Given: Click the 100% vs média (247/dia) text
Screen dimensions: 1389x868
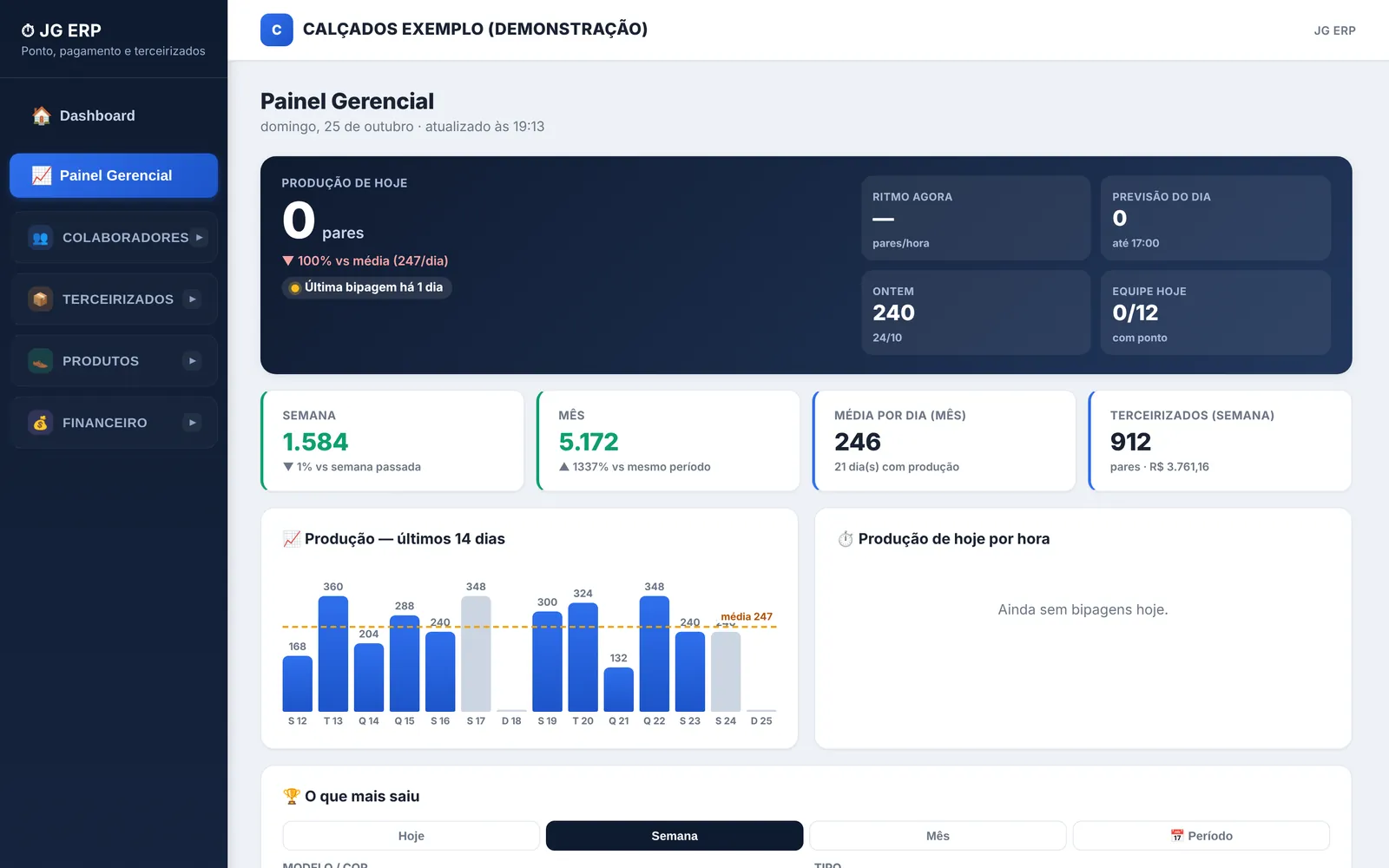Looking at the screenshot, I should (x=365, y=260).
